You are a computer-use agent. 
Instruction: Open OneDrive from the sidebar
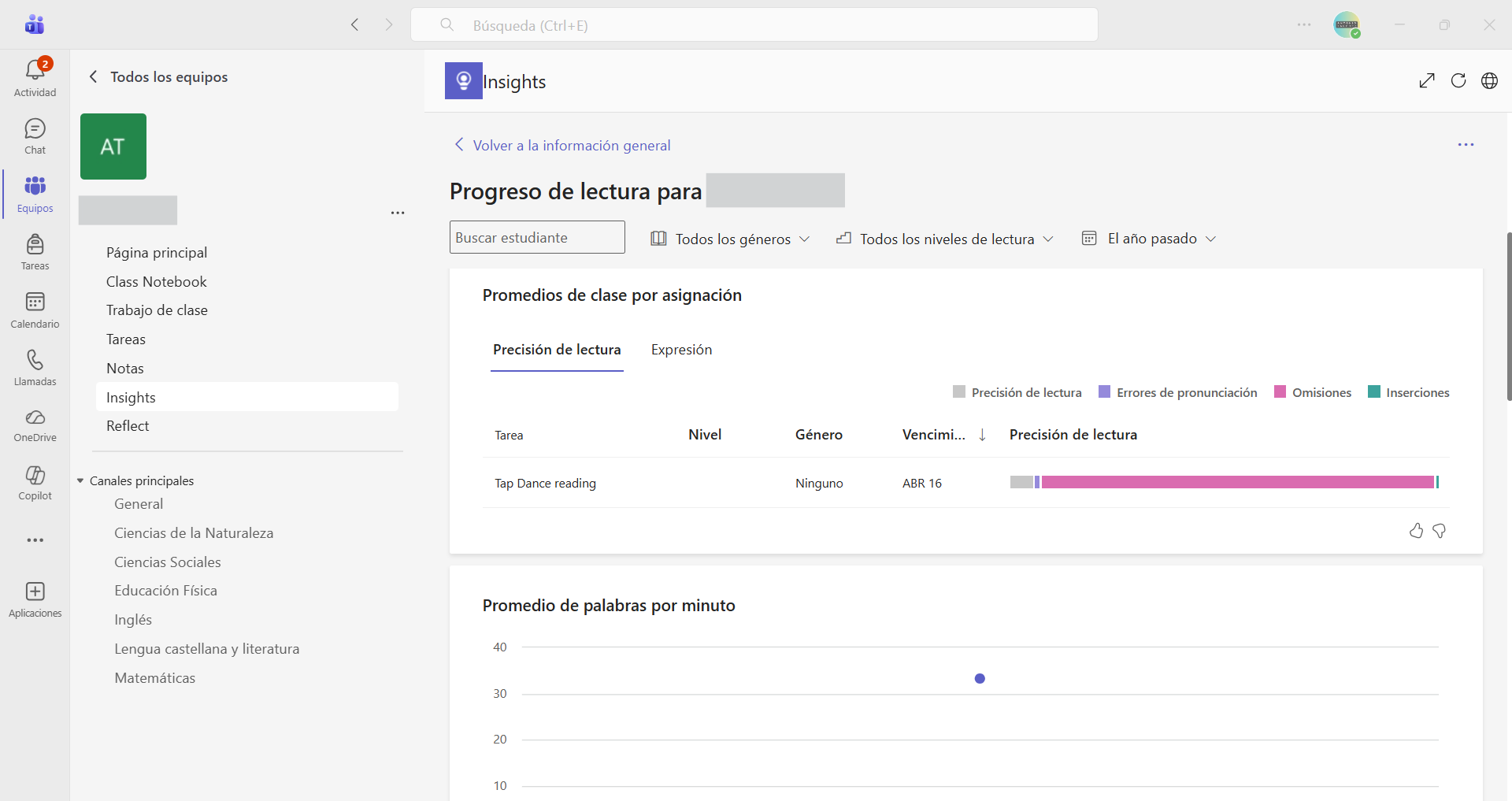(35, 425)
